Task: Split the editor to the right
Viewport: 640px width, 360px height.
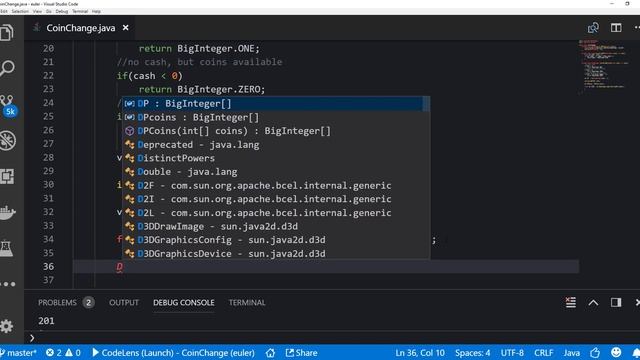Action: 616,28
